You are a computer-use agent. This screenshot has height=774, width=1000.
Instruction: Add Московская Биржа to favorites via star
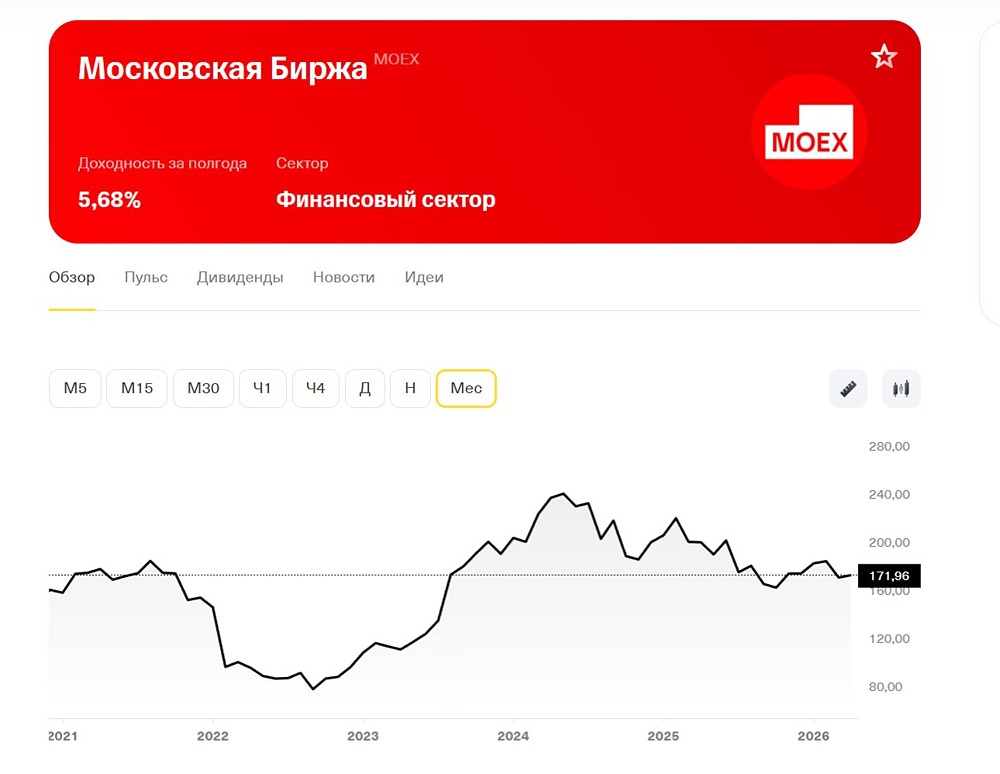(884, 57)
